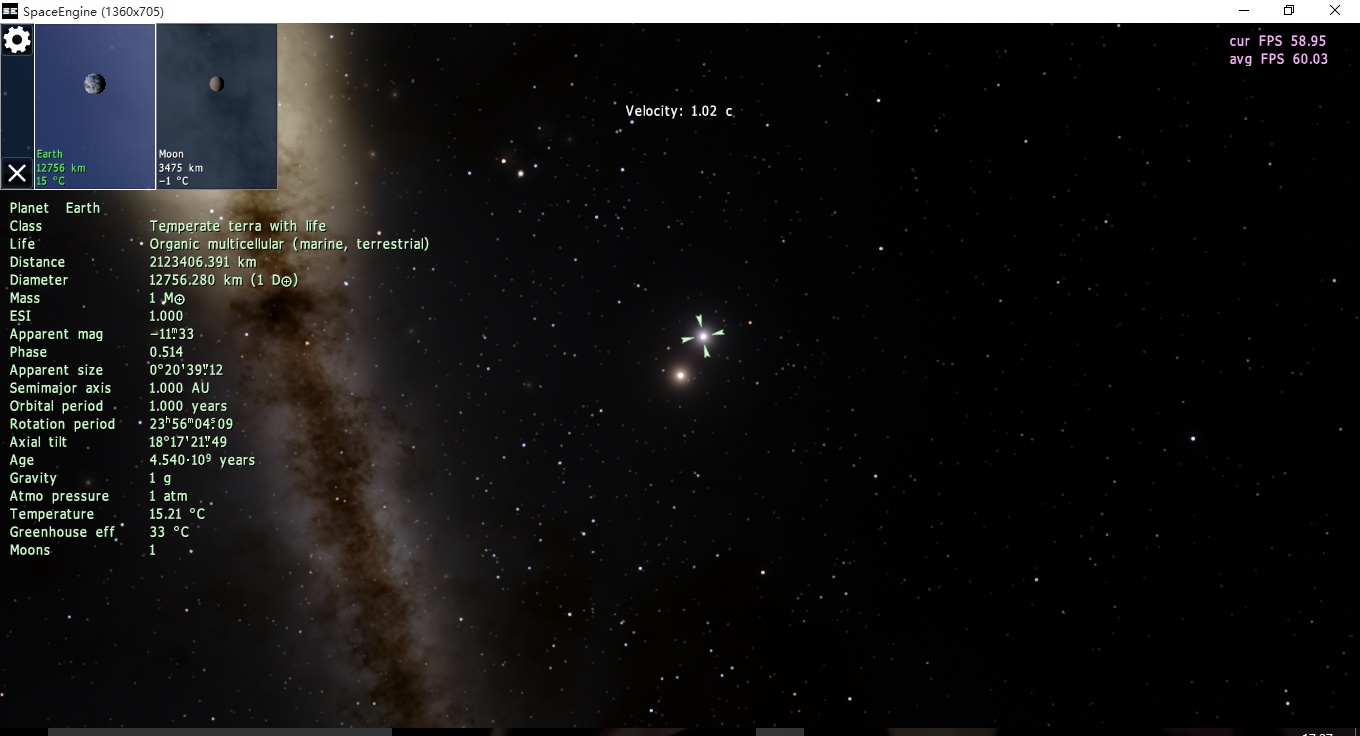Click the 'Moon' label in its thumbnail
1360x736 pixels.
pos(171,154)
